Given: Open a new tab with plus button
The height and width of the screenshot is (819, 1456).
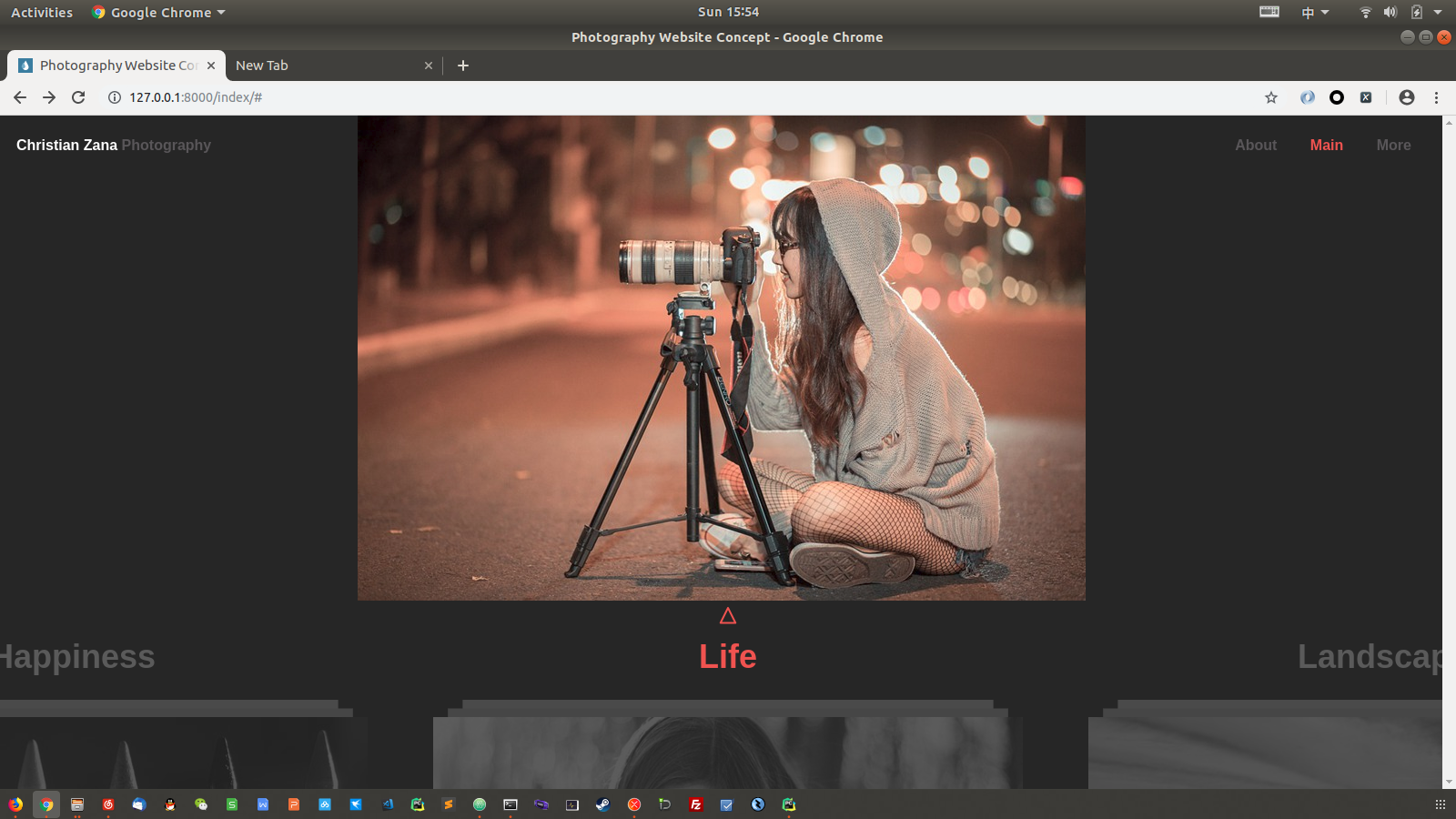Looking at the screenshot, I should click(x=463, y=66).
